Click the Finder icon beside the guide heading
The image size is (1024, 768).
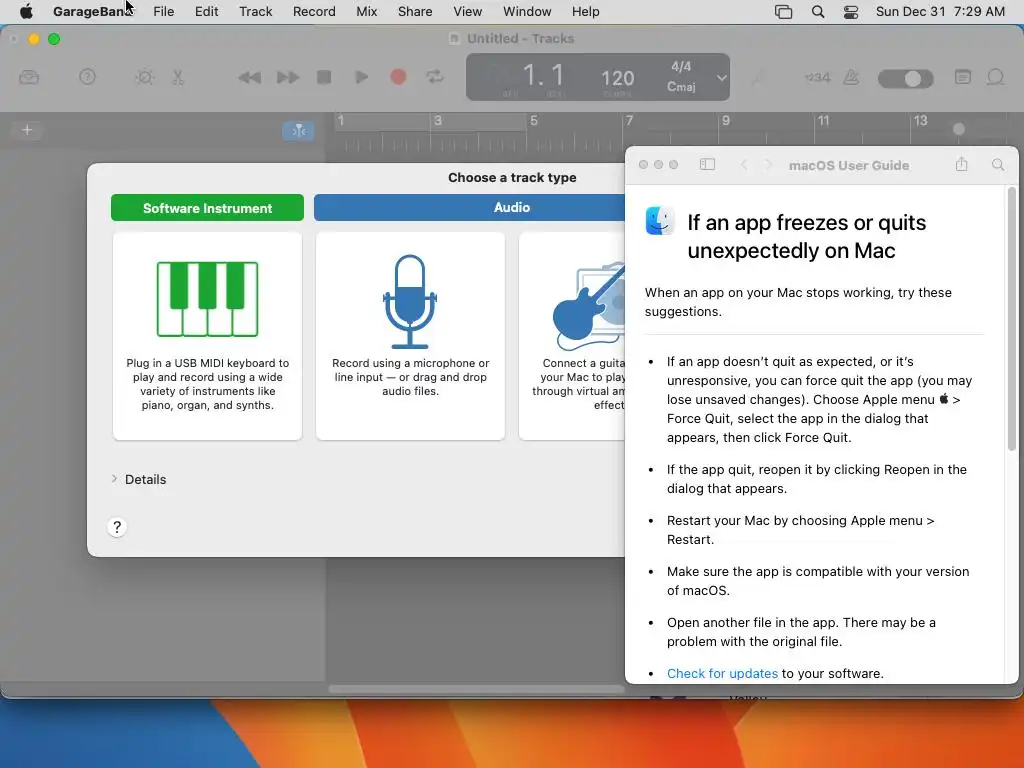660,220
